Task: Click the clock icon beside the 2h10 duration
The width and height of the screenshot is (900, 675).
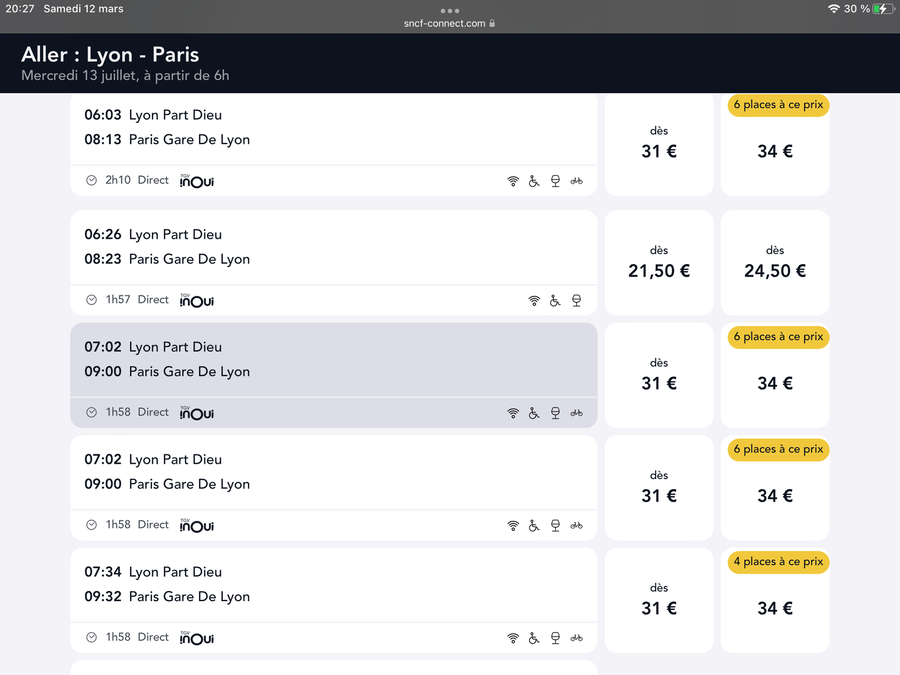Action: coord(92,181)
